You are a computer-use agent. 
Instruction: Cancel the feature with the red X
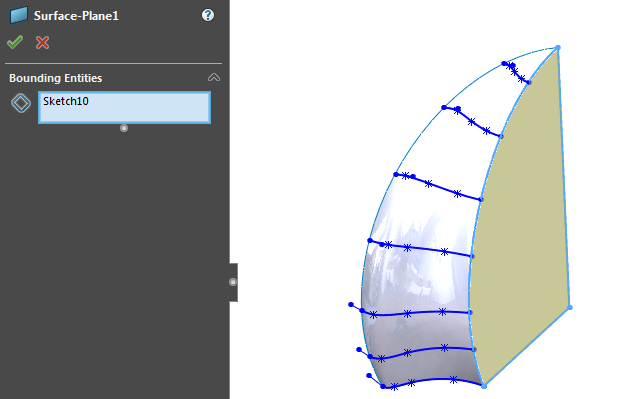coord(42,42)
